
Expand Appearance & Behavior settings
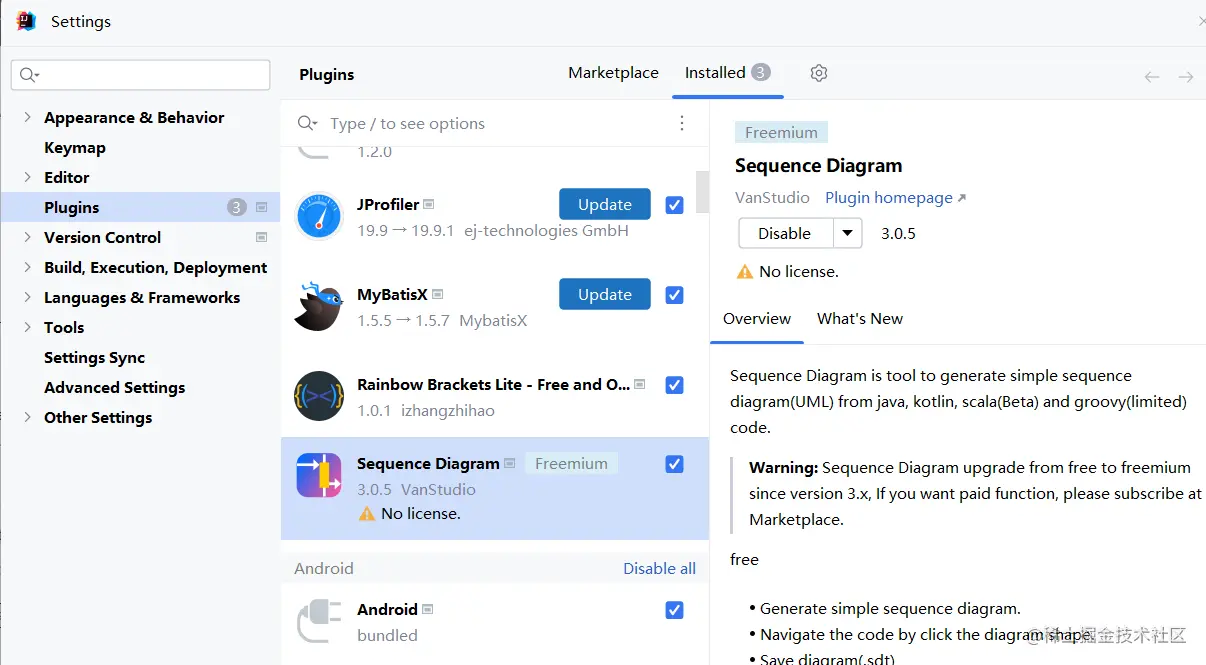pyautogui.click(x=27, y=117)
